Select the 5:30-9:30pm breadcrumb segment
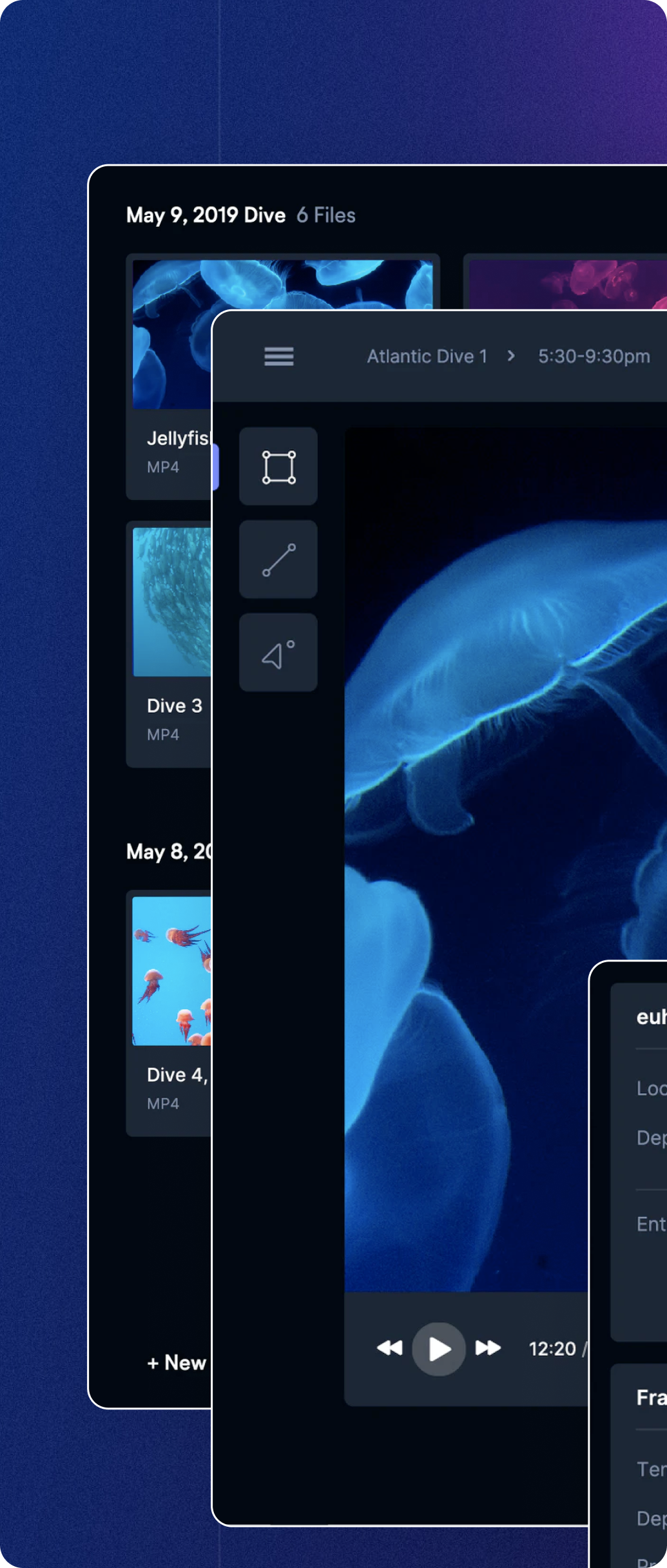The width and height of the screenshot is (667, 1568). click(594, 356)
